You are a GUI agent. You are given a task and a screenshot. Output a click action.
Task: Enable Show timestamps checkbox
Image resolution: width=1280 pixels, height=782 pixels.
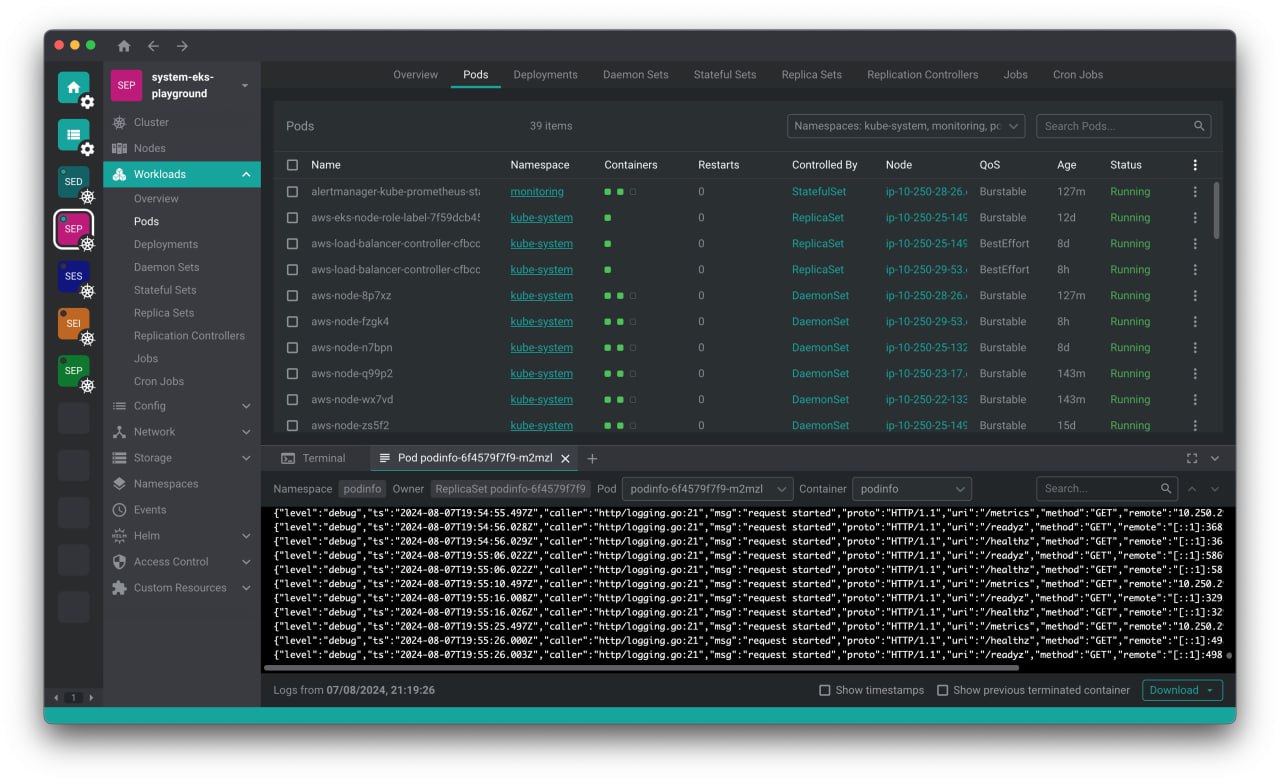pyautogui.click(x=825, y=690)
